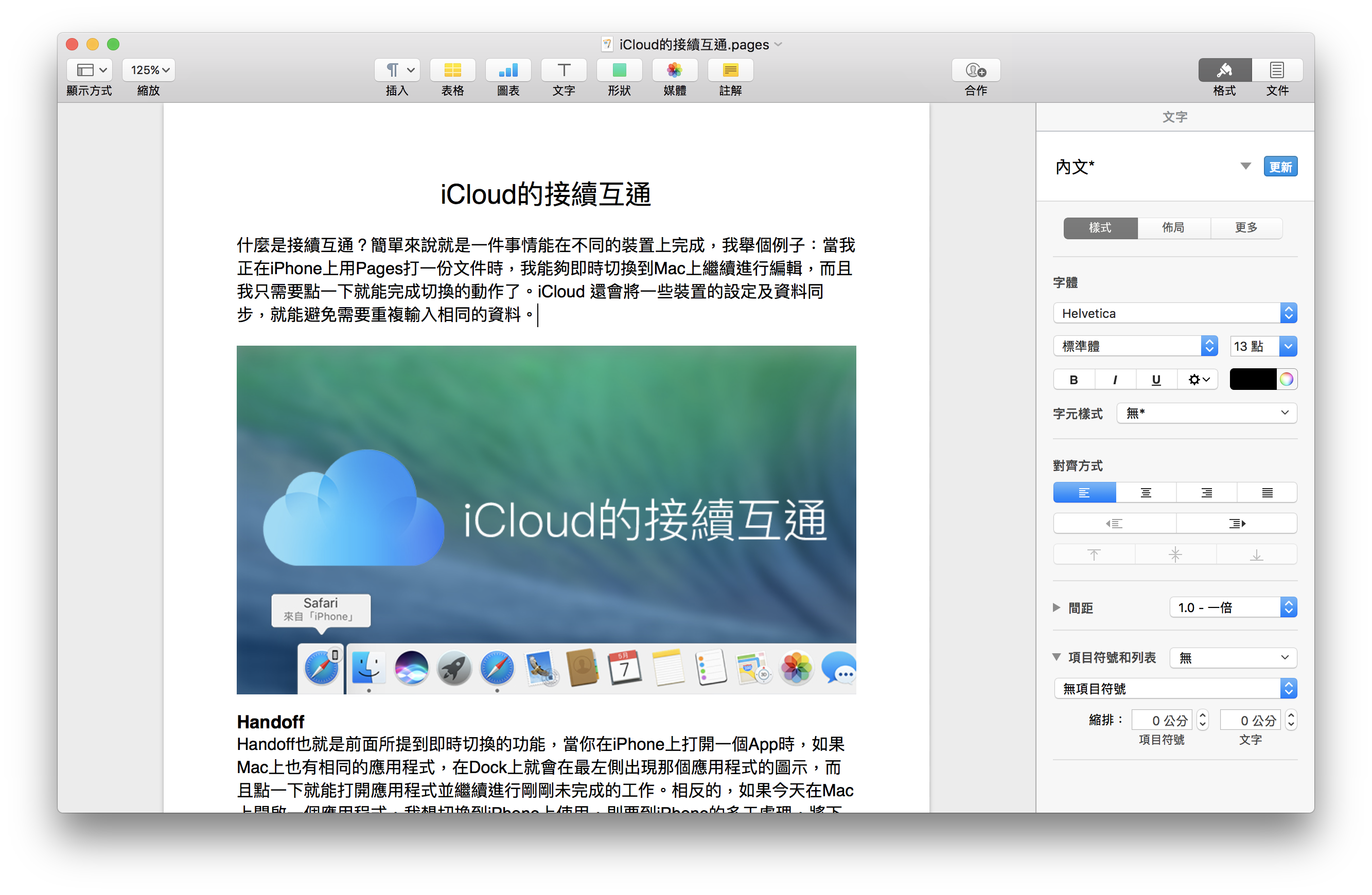This screenshot has width=1372, height=895.
Task: Click the Media (媒體) toolbar icon
Action: click(x=675, y=70)
